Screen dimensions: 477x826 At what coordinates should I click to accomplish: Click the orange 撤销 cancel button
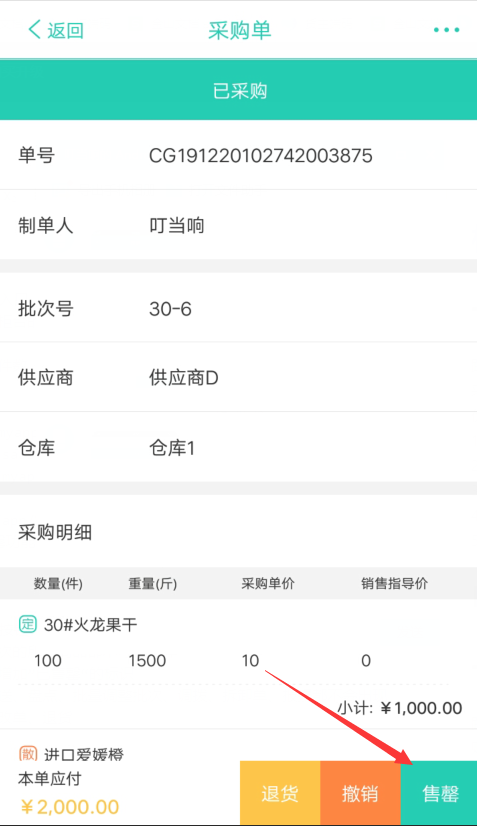[x=361, y=793]
